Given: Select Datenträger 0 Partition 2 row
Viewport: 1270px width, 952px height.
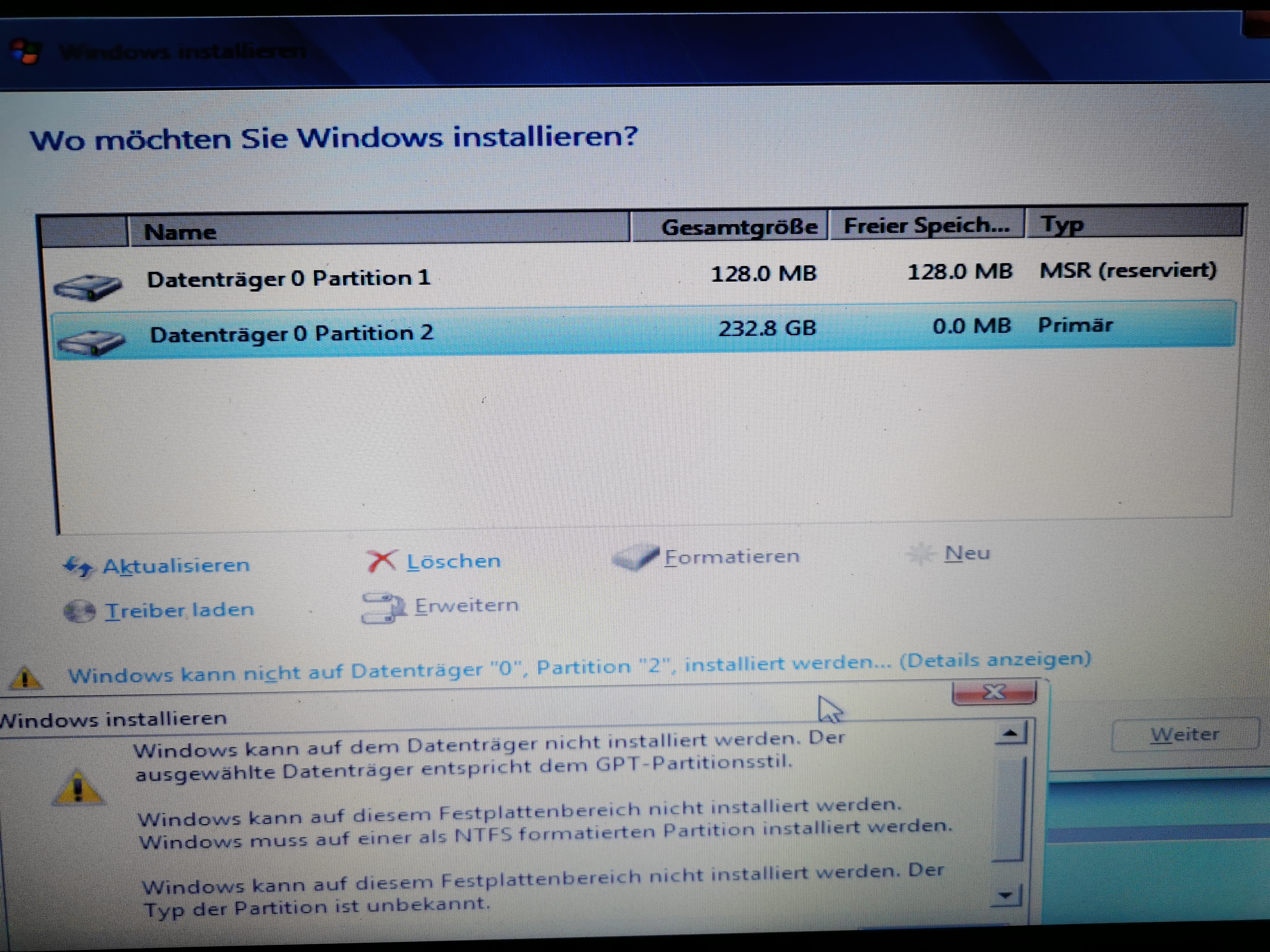Looking at the screenshot, I should (291, 333).
